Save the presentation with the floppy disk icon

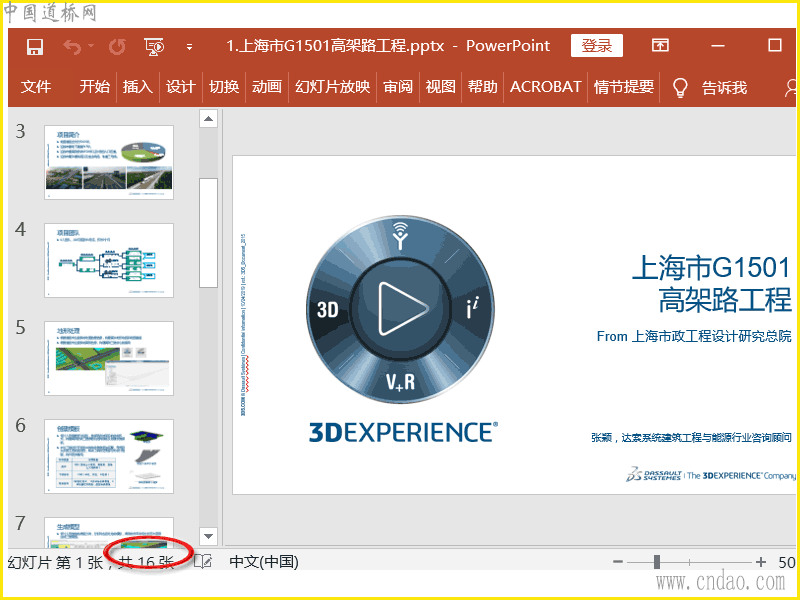(x=35, y=46)
